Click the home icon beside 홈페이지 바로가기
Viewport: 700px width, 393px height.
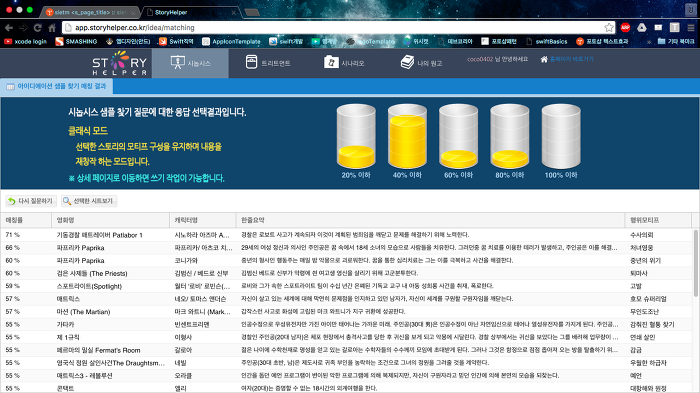click(544, 59)
